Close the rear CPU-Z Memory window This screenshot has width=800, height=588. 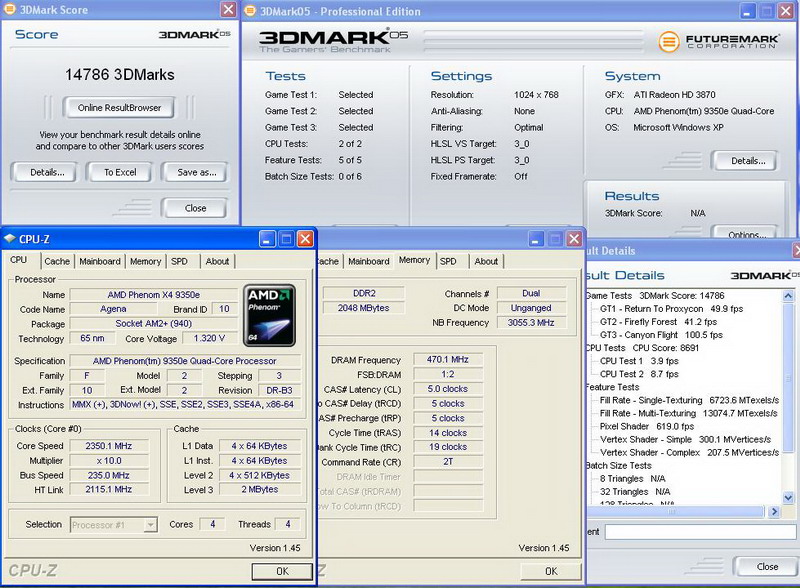(x=574, y=239)
